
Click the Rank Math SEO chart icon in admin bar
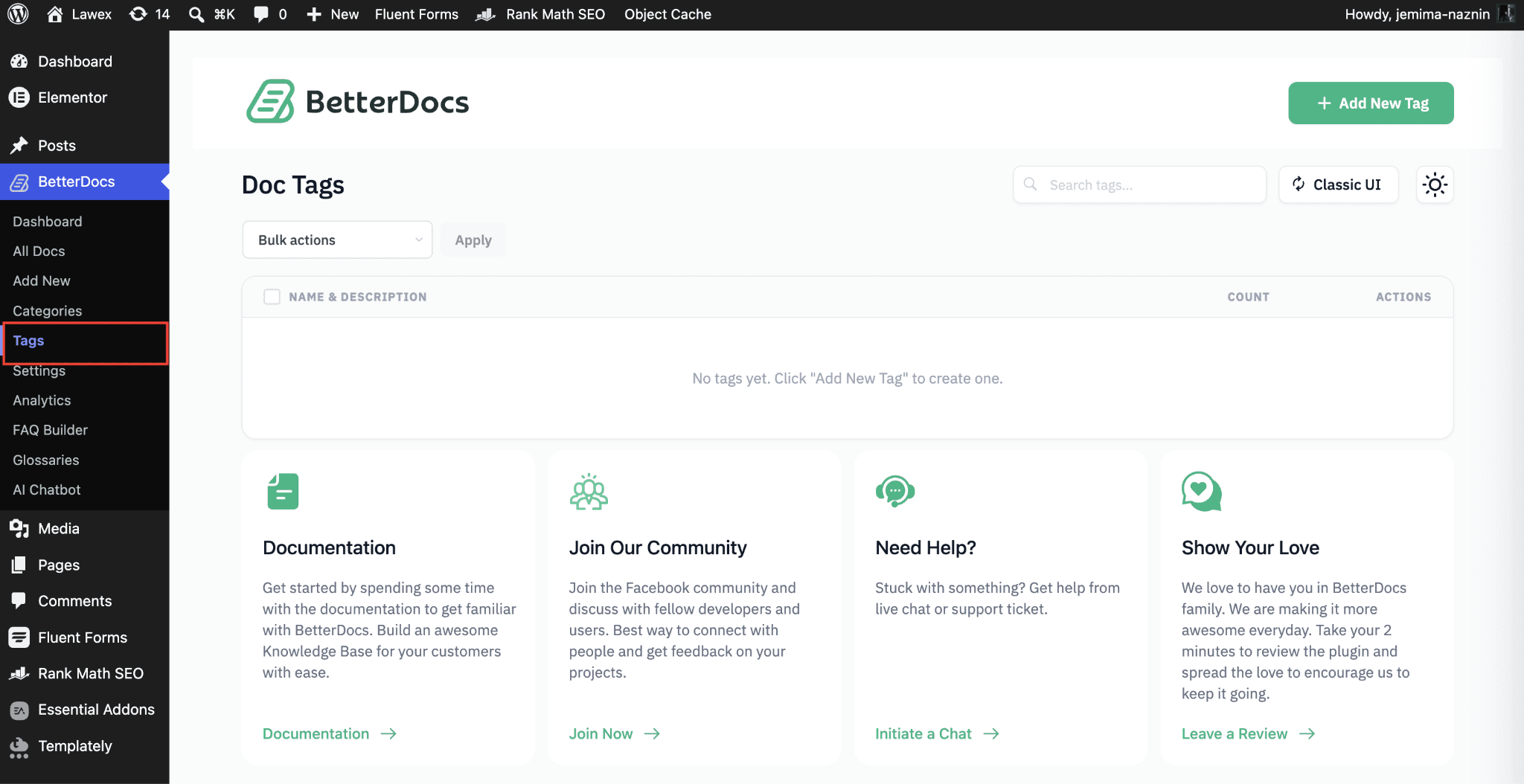coord(486,14)
